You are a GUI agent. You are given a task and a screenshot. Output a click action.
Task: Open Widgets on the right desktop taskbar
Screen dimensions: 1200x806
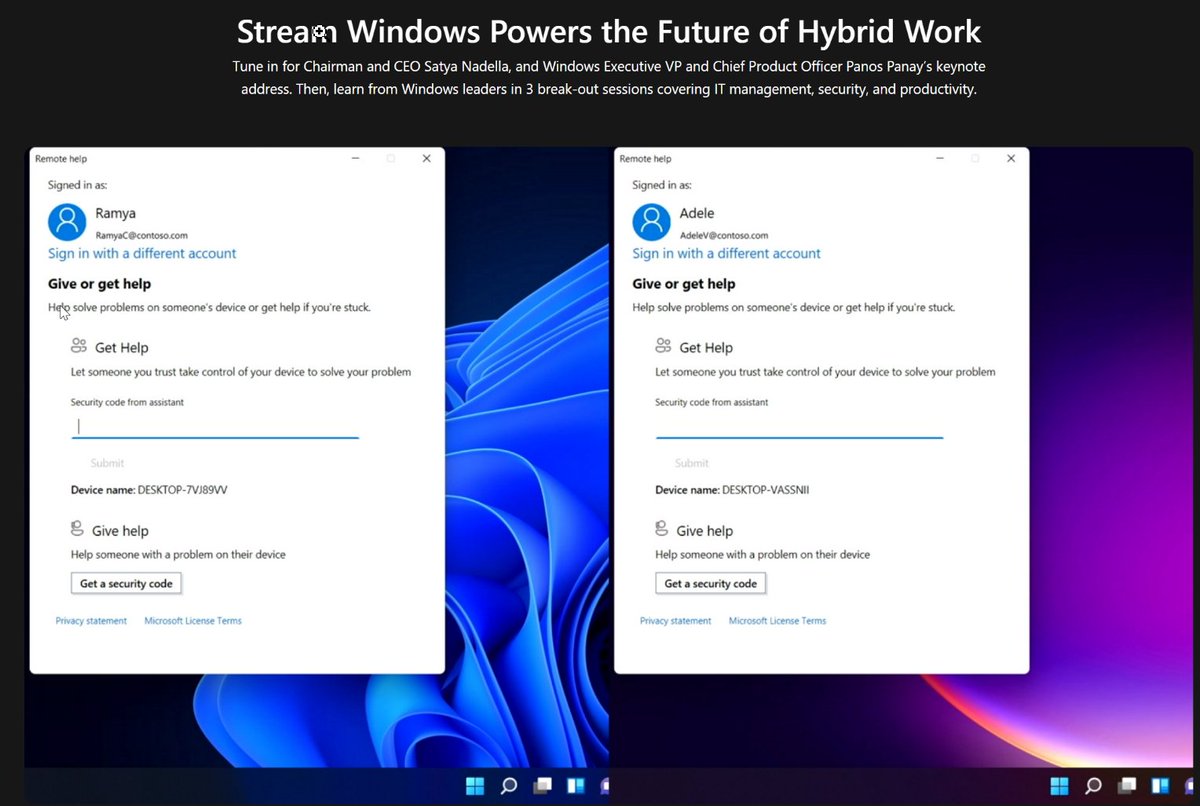[x=1162, y=785]
